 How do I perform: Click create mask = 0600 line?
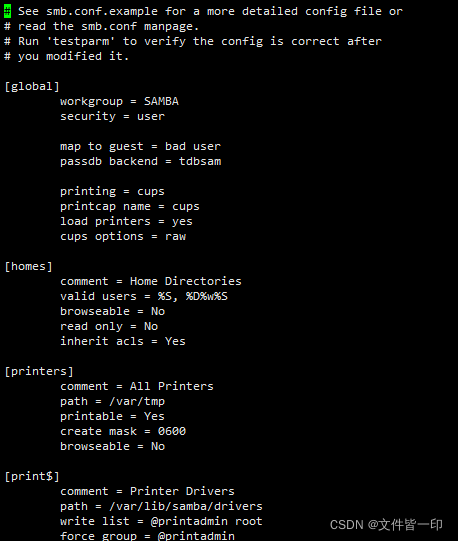click(123, 431)
